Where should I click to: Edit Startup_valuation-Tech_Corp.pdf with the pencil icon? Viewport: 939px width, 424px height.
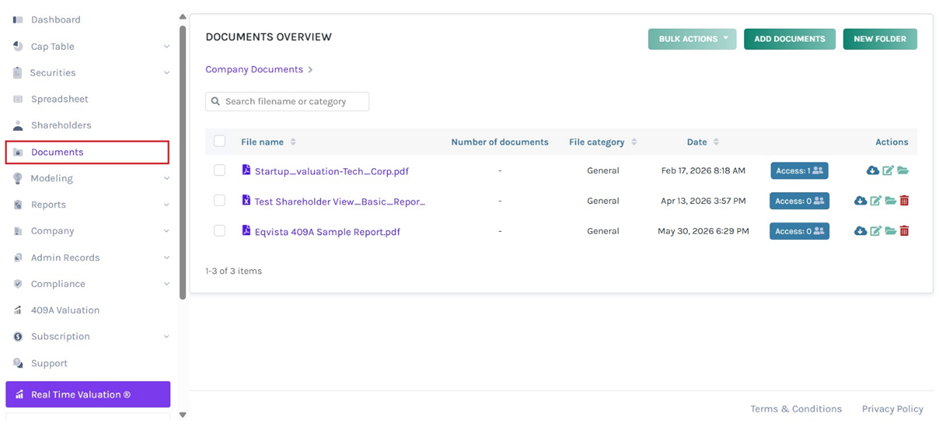[x=888, y=171]
